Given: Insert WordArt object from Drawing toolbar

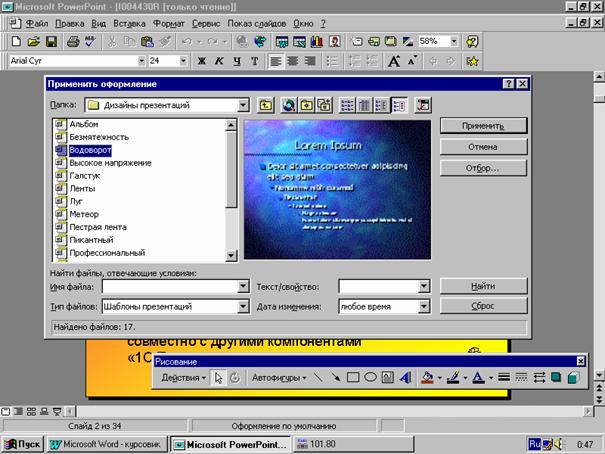Looking at the screenshot, I should (405, 378).
